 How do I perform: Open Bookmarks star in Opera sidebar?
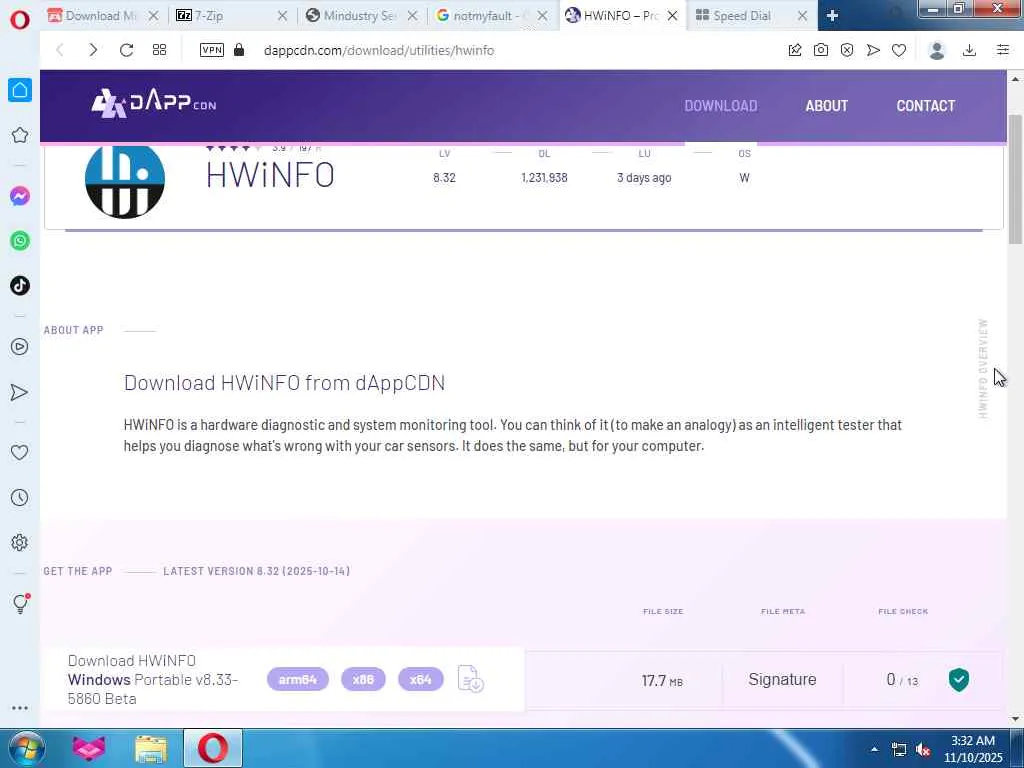tap(20, 135)
